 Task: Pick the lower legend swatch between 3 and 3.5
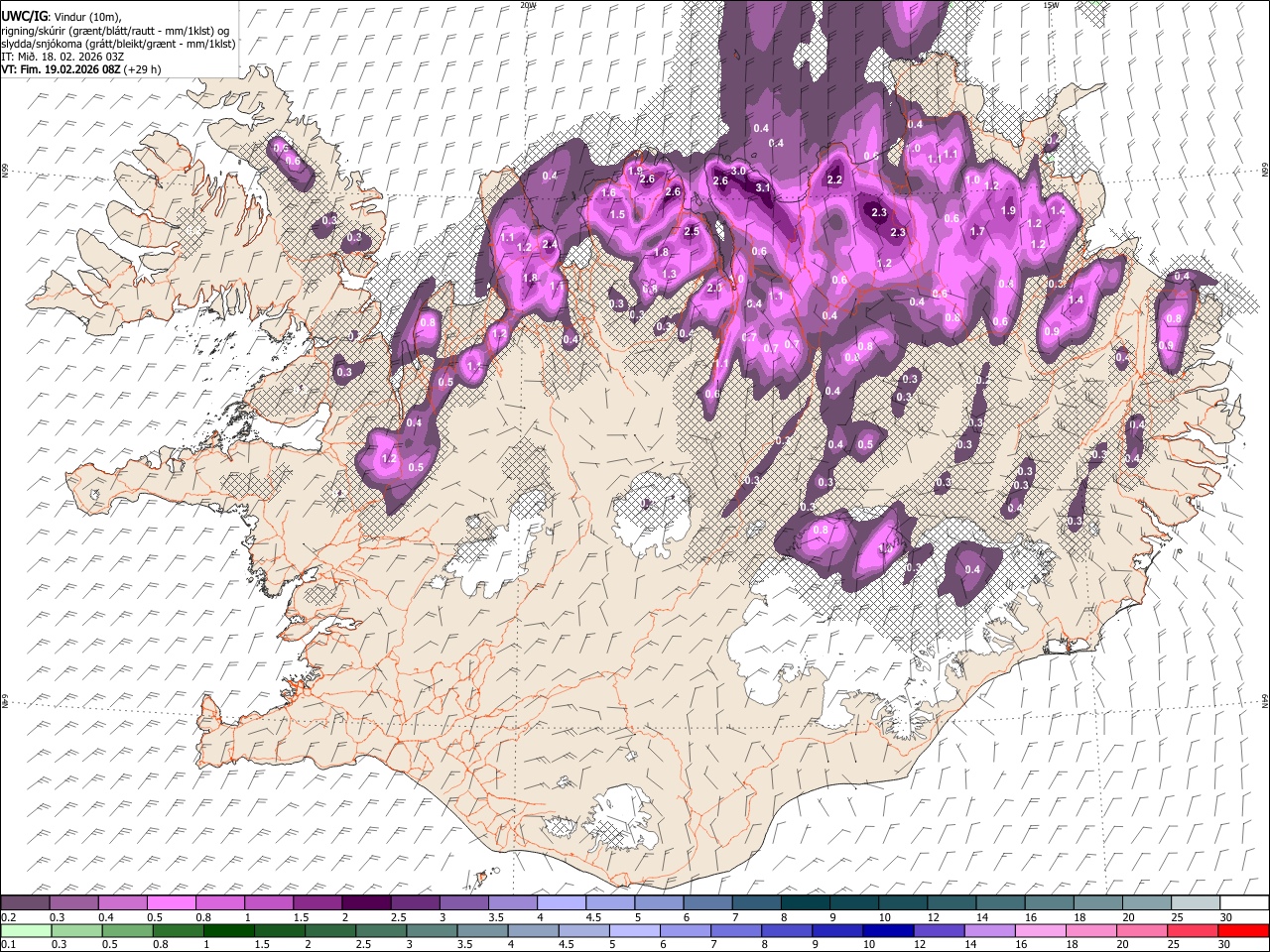pos(434,930)
